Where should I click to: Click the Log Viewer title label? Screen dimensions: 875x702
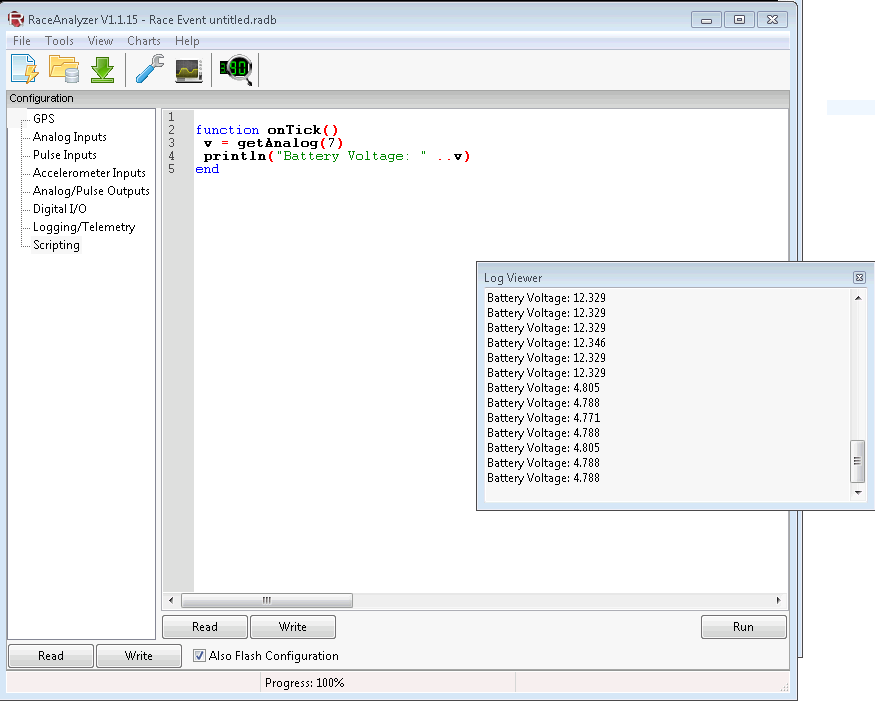click(x=513, y=278)
